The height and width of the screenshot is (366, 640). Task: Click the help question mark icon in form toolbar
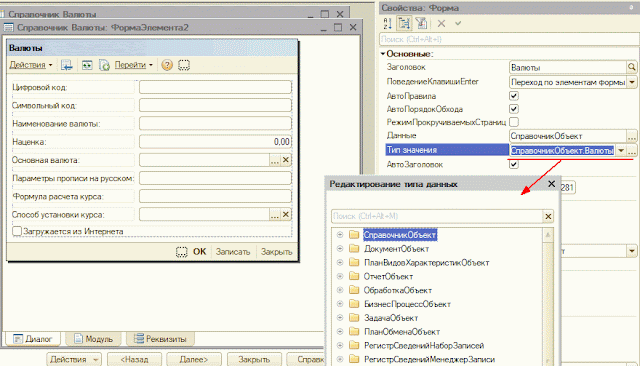[x=167, y=65]
